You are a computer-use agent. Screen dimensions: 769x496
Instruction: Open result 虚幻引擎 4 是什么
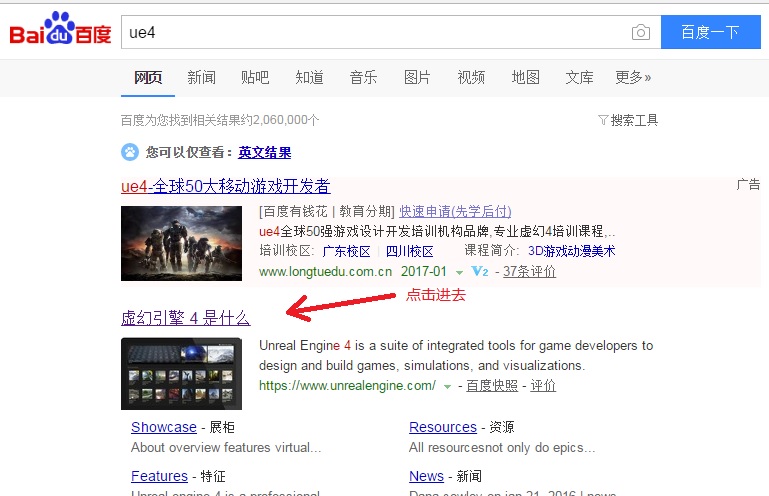tap(186, 318)
